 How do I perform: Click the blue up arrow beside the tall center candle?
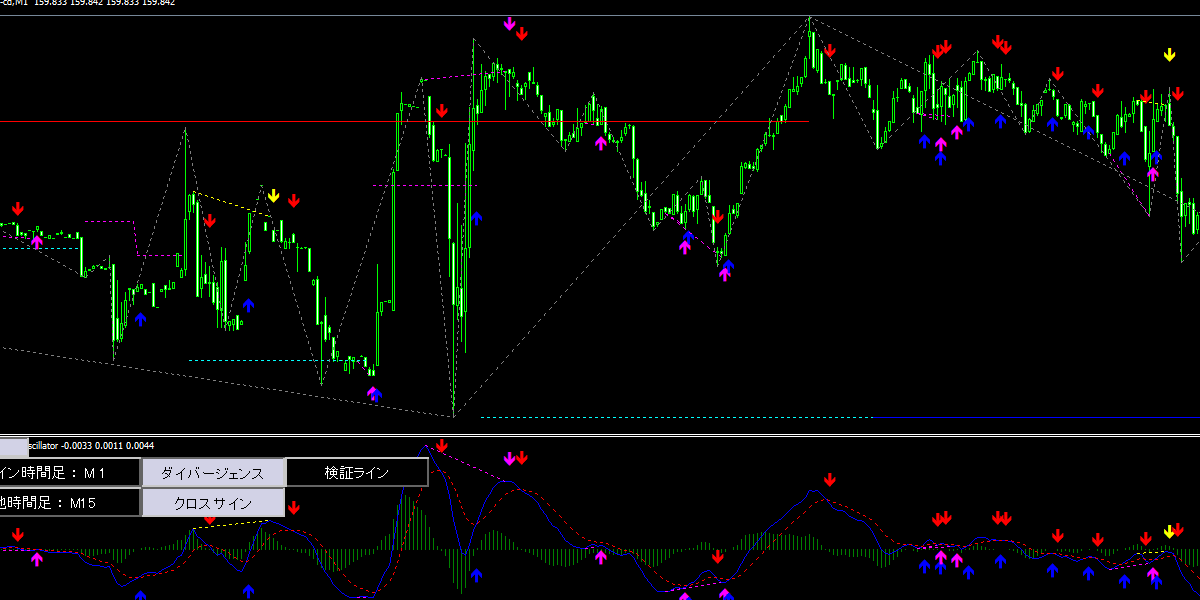(x=476, y=218)
